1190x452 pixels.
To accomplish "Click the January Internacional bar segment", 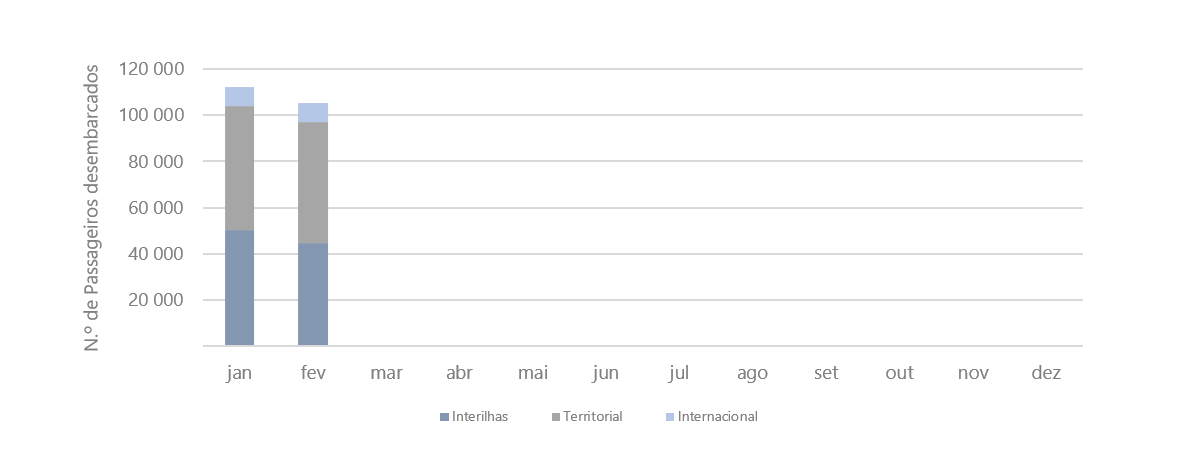I will coord(239,96).
